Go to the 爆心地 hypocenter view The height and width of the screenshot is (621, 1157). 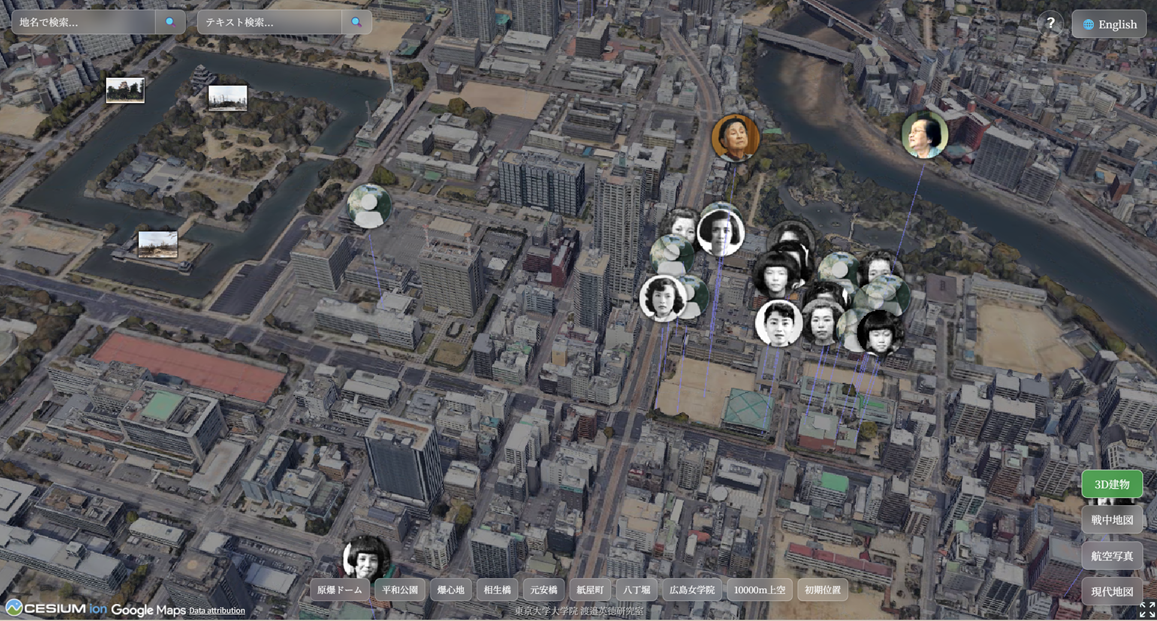coord(451,590)
